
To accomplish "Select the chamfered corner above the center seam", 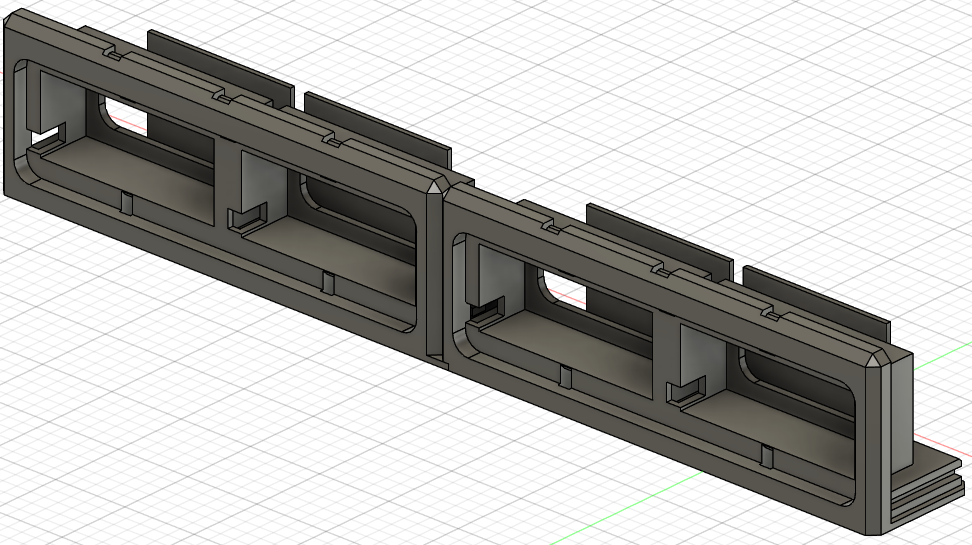I will click(x=436, y=187).
